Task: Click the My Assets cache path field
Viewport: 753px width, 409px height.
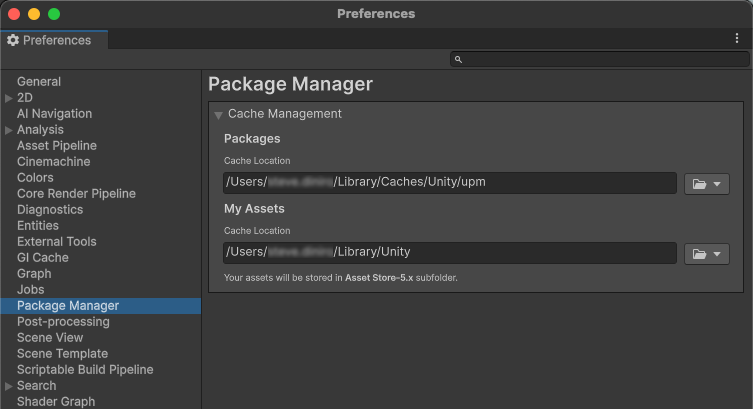Action: [450, 252]
